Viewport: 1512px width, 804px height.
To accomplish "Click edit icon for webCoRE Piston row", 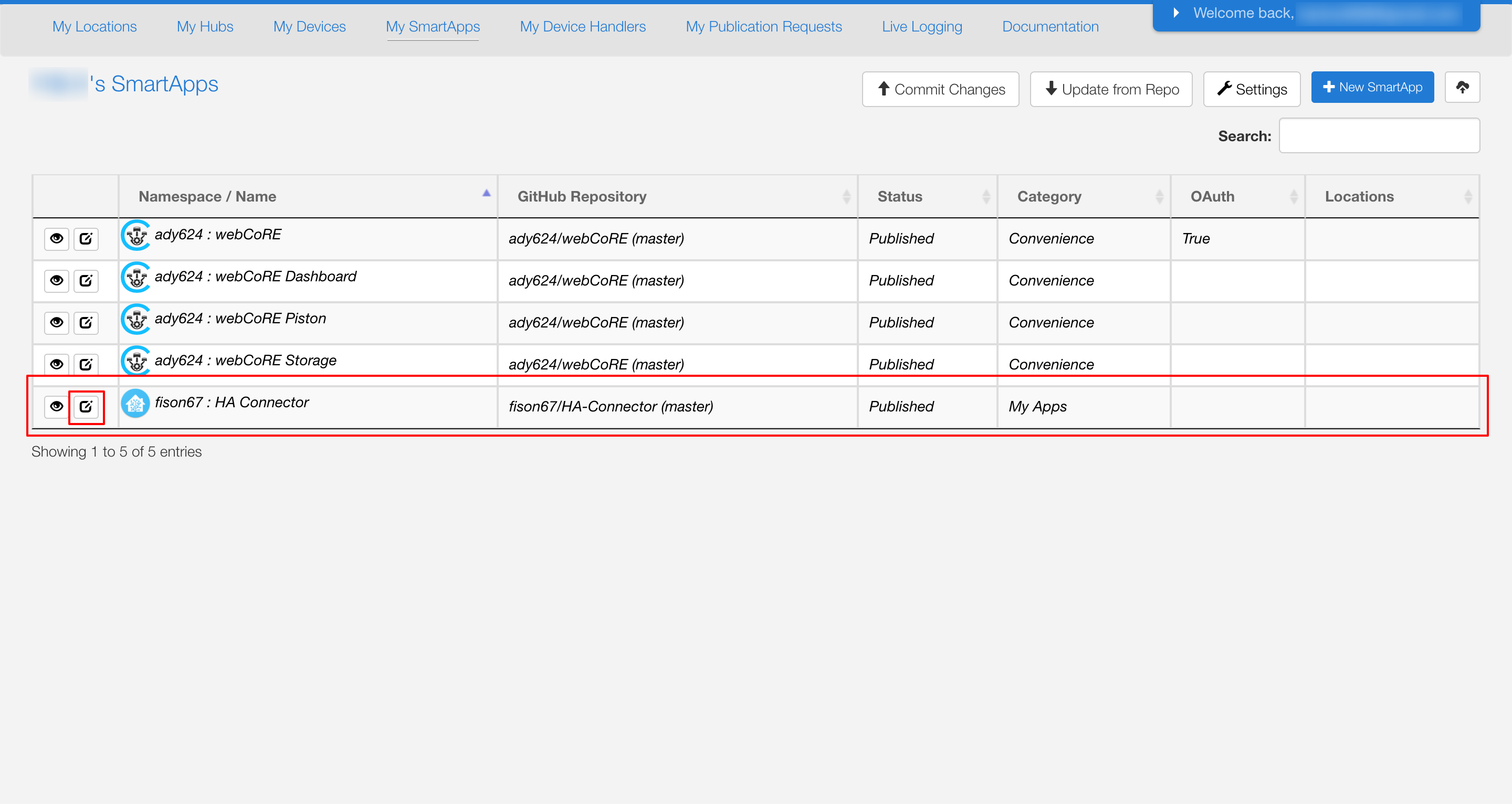I will pyautogui.click(x=86, y=322).
